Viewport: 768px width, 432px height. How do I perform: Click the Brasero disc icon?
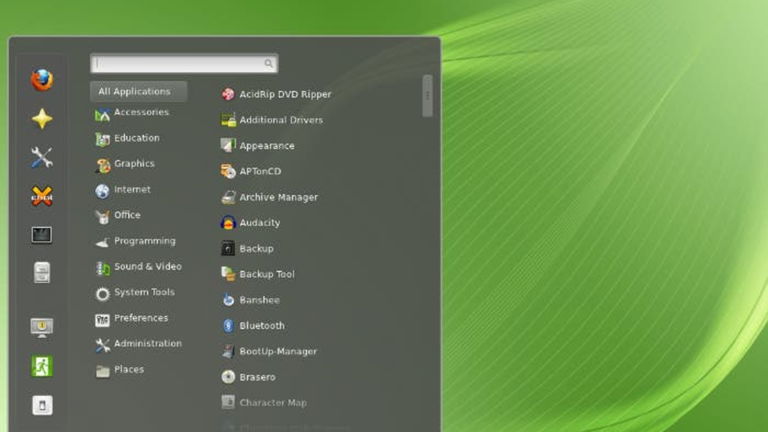click(228, 377)
